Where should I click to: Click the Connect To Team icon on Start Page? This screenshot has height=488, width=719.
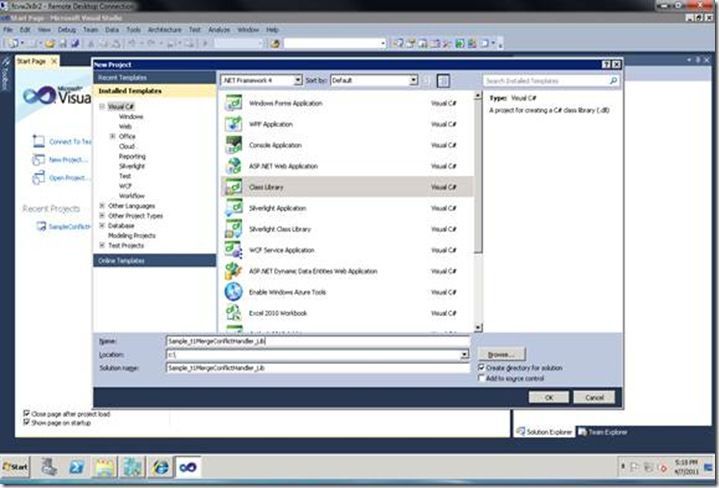click(39, 141)
